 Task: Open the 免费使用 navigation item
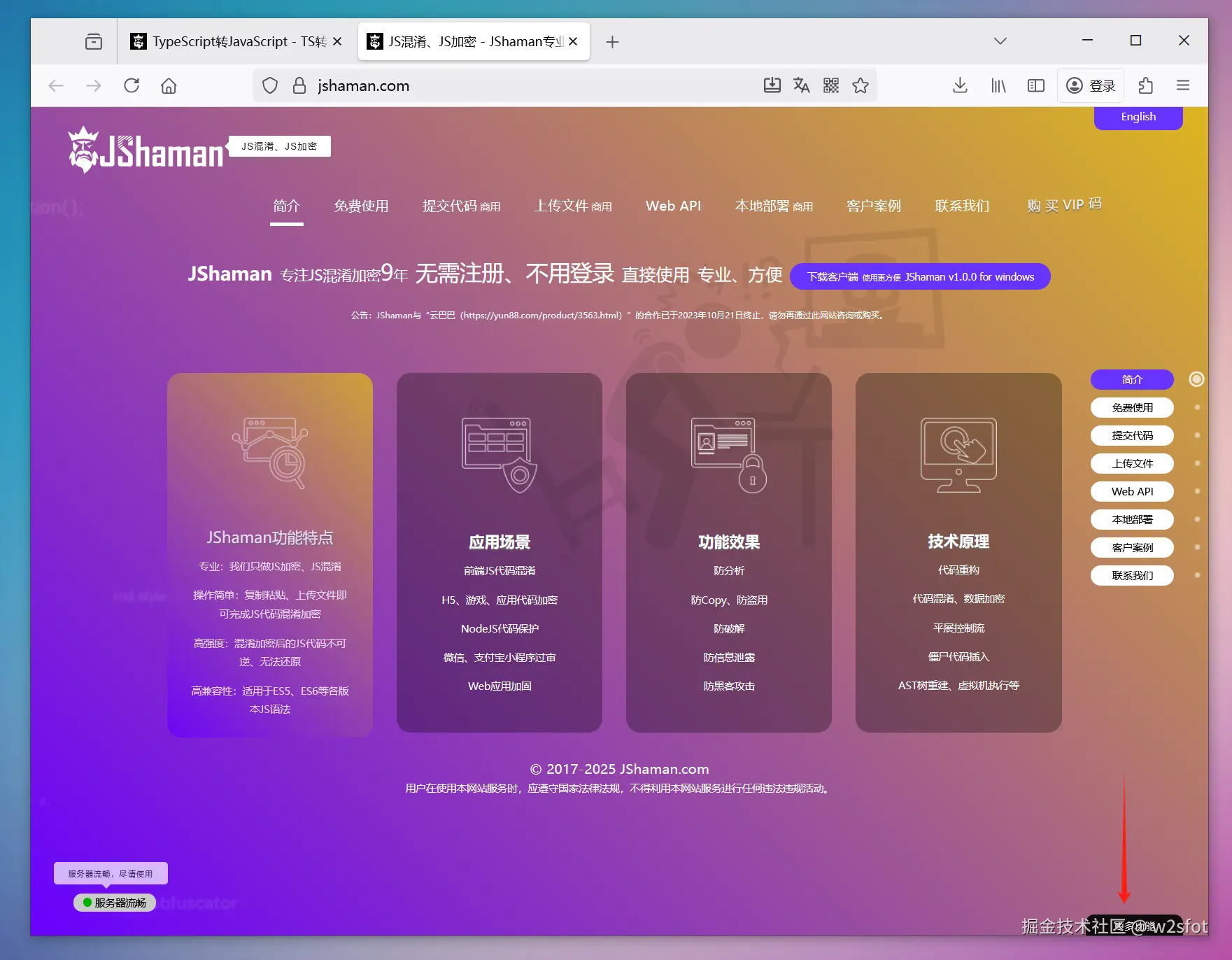click(361, 206)
